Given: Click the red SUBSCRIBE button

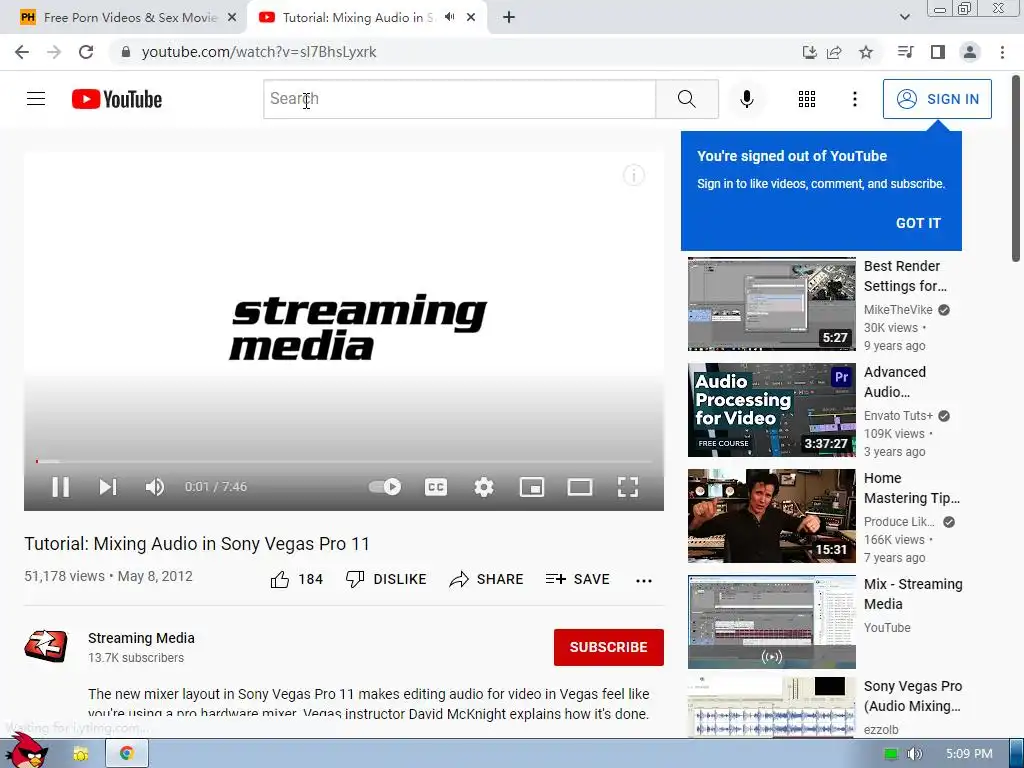Looking at the screenshot, I should pyautogui.click(x=609, y=647).
